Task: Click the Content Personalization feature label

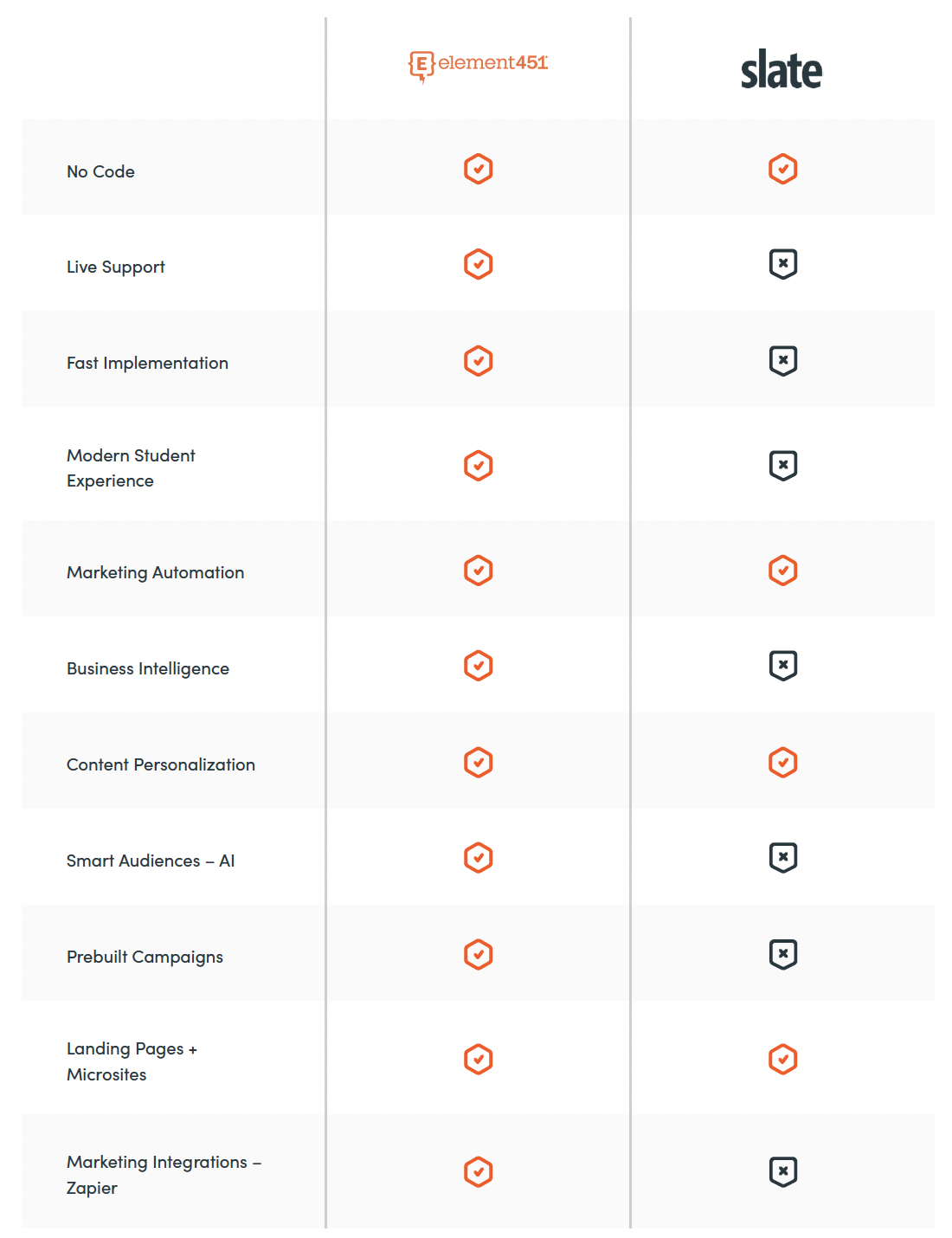Action: coord(161,764)
